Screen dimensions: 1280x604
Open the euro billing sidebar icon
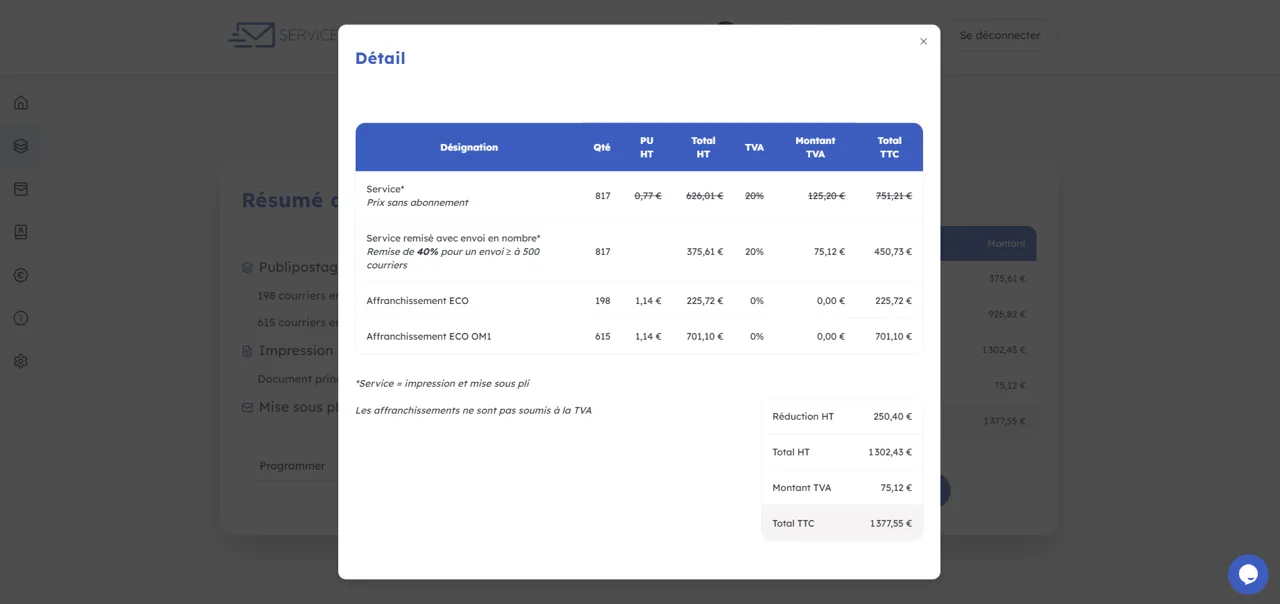pyautogui.click(x=21, y=275)
